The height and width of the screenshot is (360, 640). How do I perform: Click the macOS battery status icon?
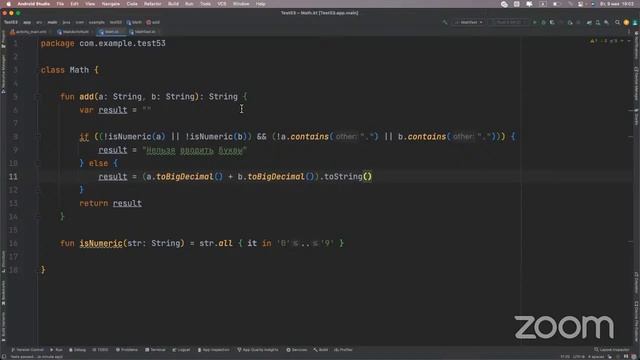(x=556, y=4)
